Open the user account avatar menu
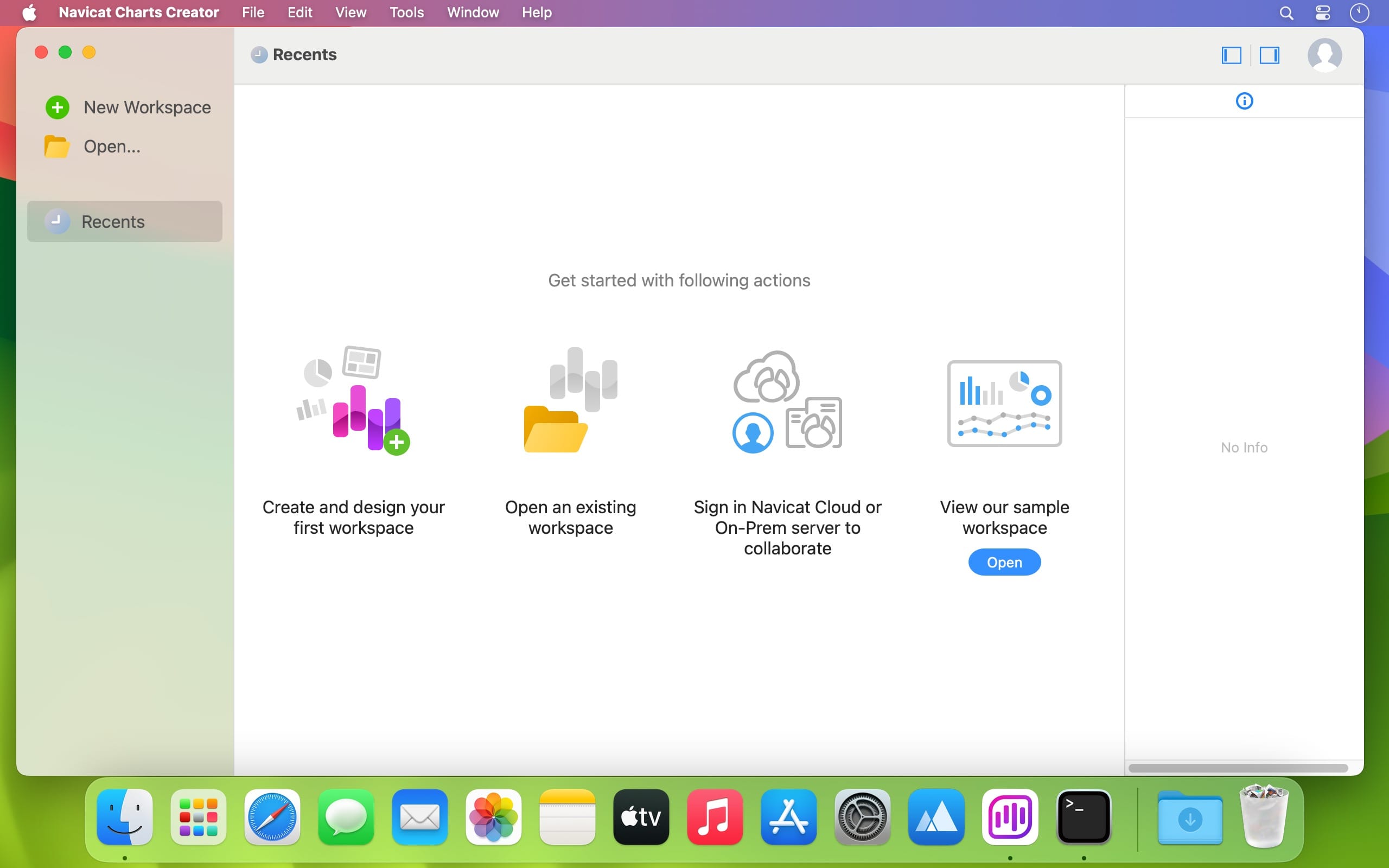The image size is (1389, 868). [1324, 55]
